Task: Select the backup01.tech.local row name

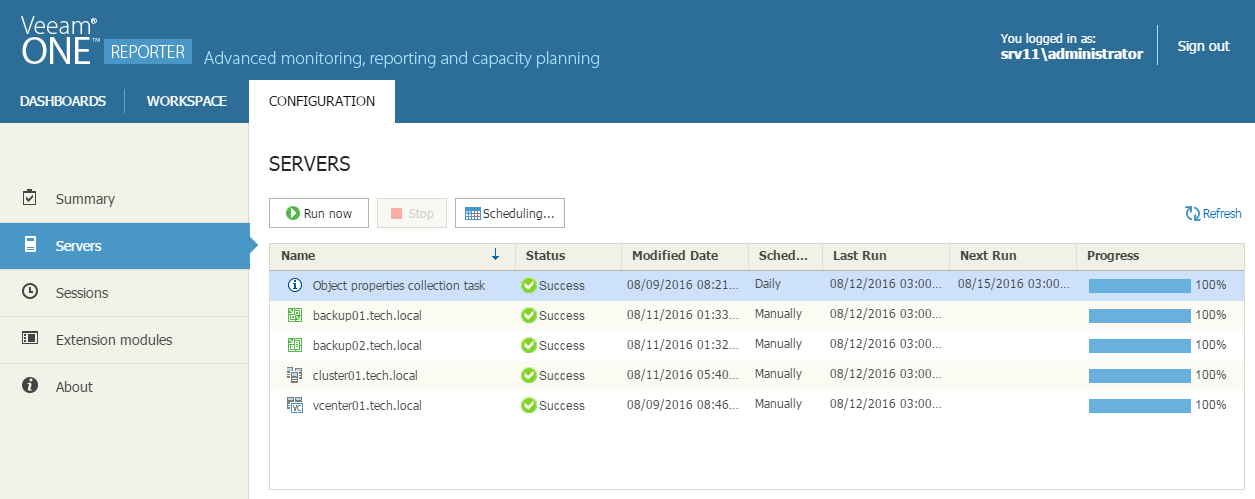Action: tap(367, 315)
